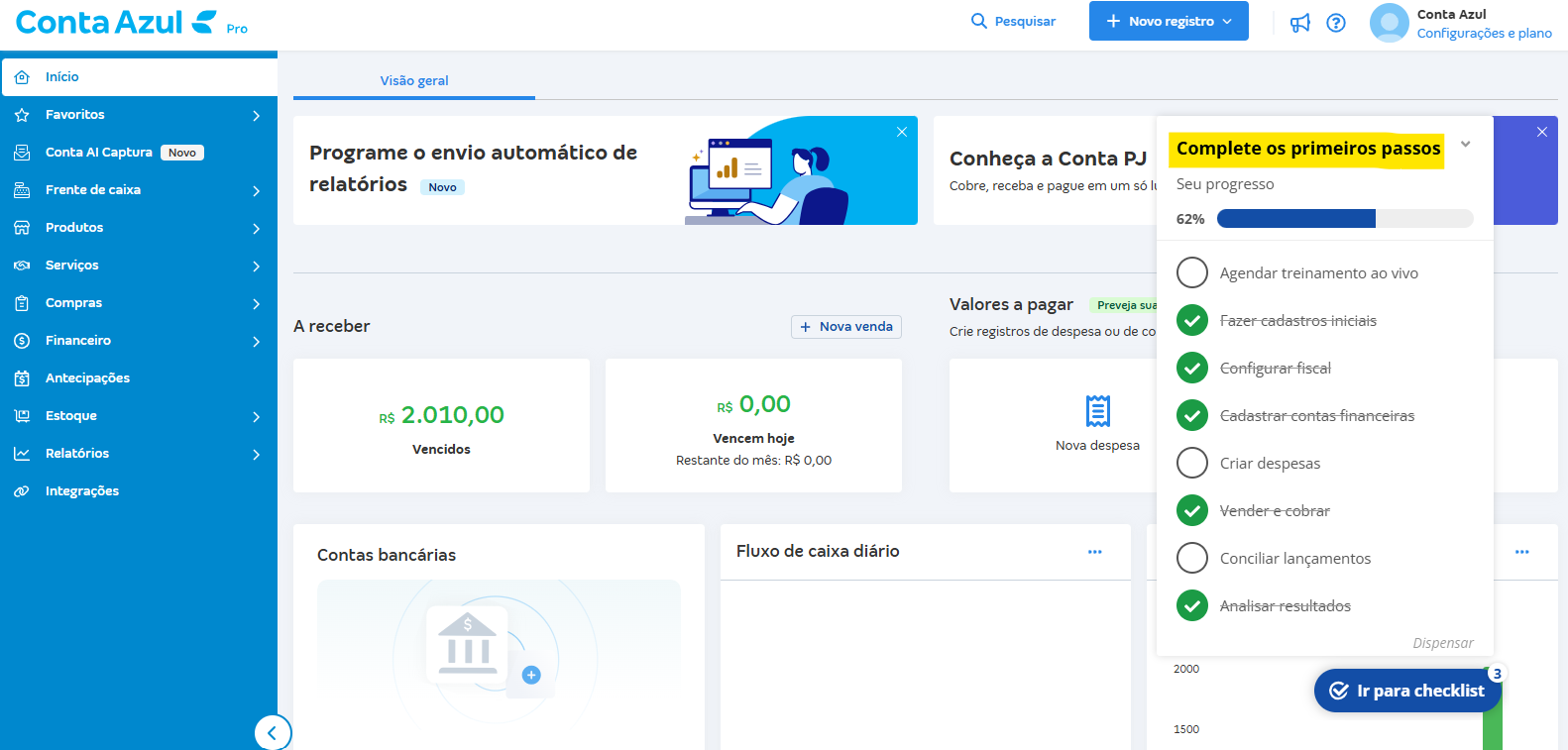
Task: Click the Ir para checklist button
Action: pyautogui.click(x=1407, y=691)
